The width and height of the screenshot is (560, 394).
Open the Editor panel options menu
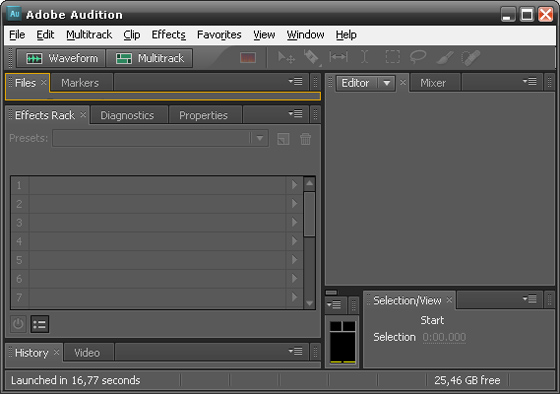click(530, 82)
